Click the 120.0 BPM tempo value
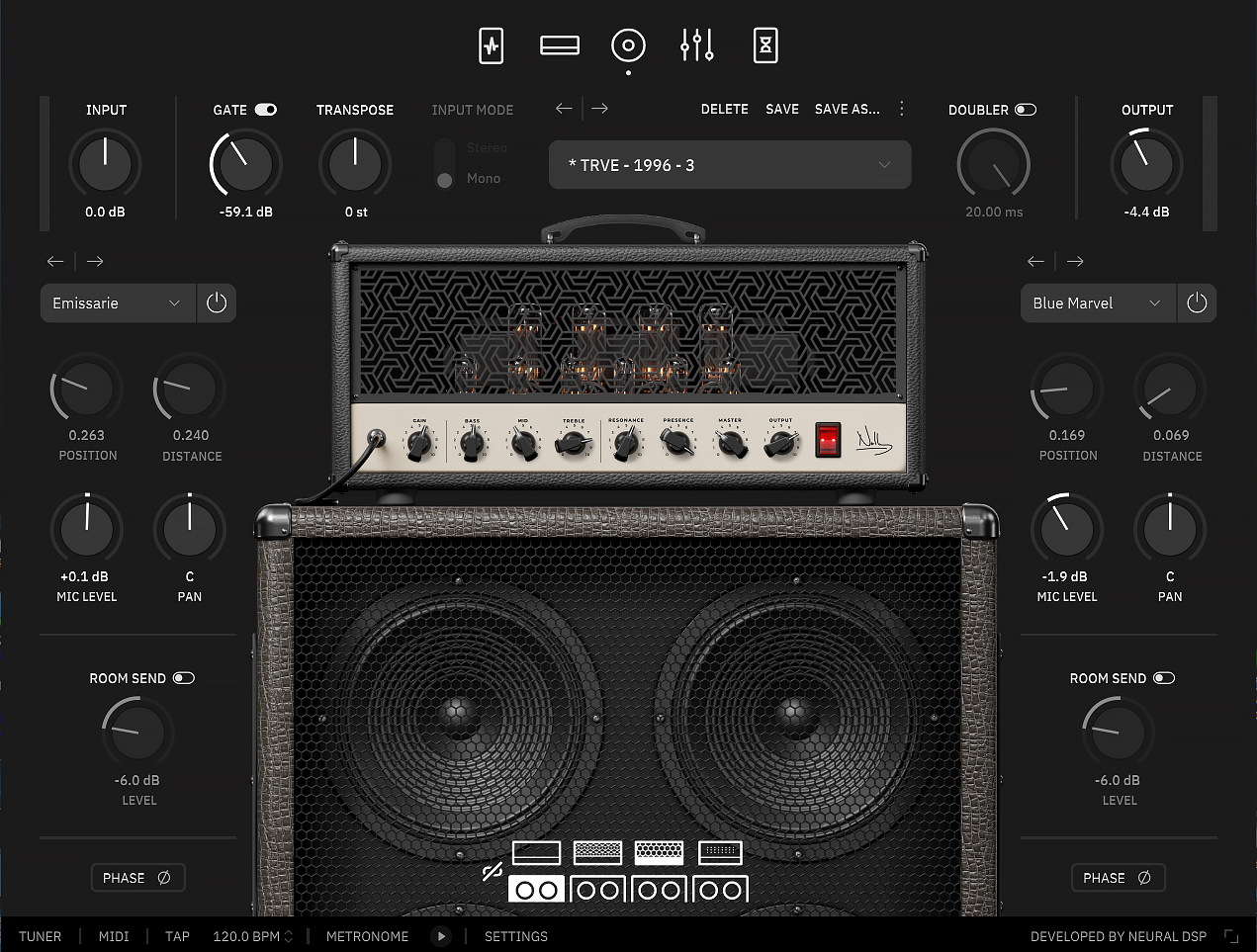The height and width of the screenshot is (952, 1257). coord(246,936)
